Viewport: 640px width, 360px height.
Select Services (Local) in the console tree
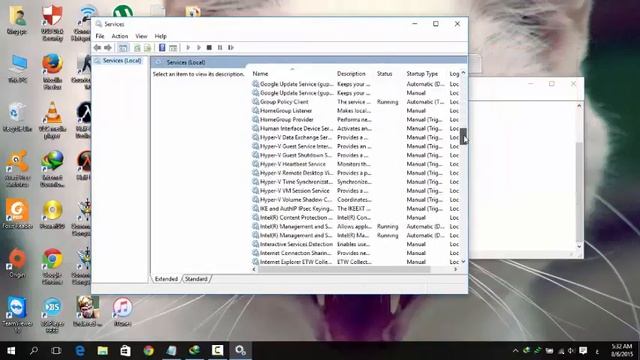119,60
